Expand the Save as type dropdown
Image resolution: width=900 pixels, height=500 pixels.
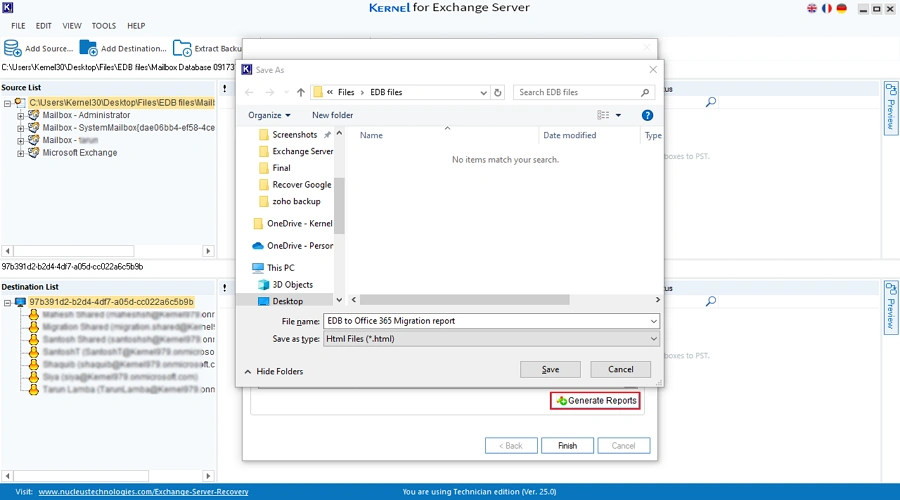click(653, 340)
